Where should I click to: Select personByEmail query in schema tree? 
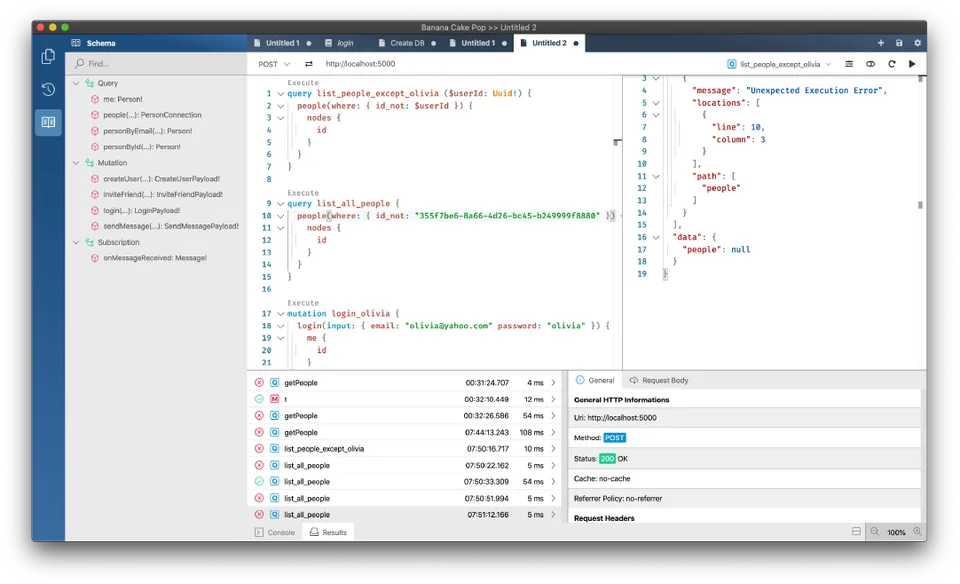[148, 131]
